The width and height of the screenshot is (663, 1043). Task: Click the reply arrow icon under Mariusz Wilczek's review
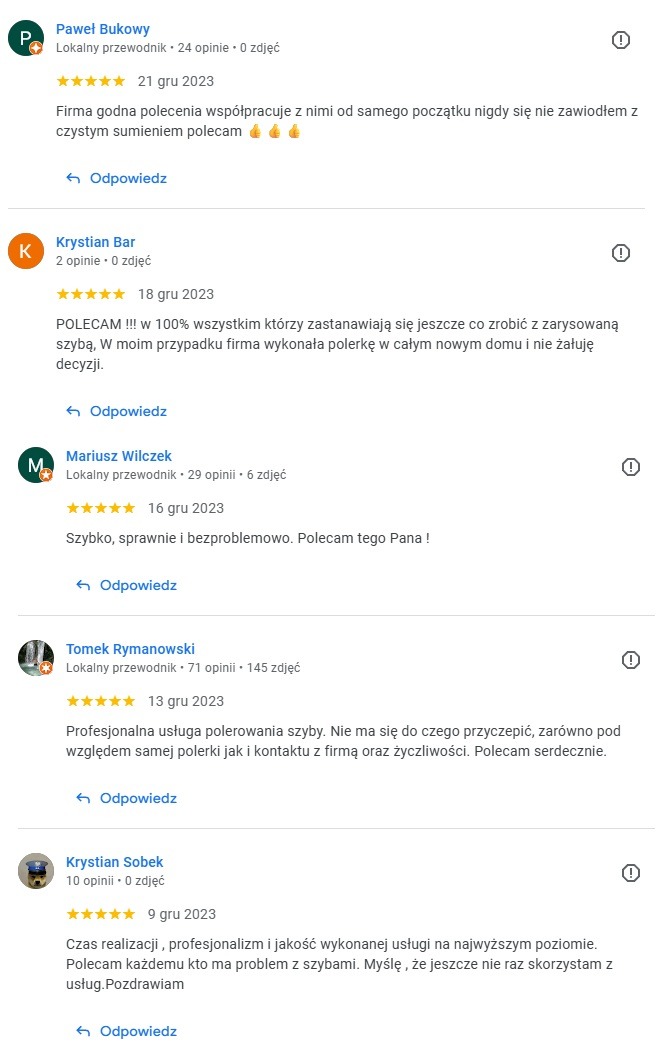[x=83, y=584]
